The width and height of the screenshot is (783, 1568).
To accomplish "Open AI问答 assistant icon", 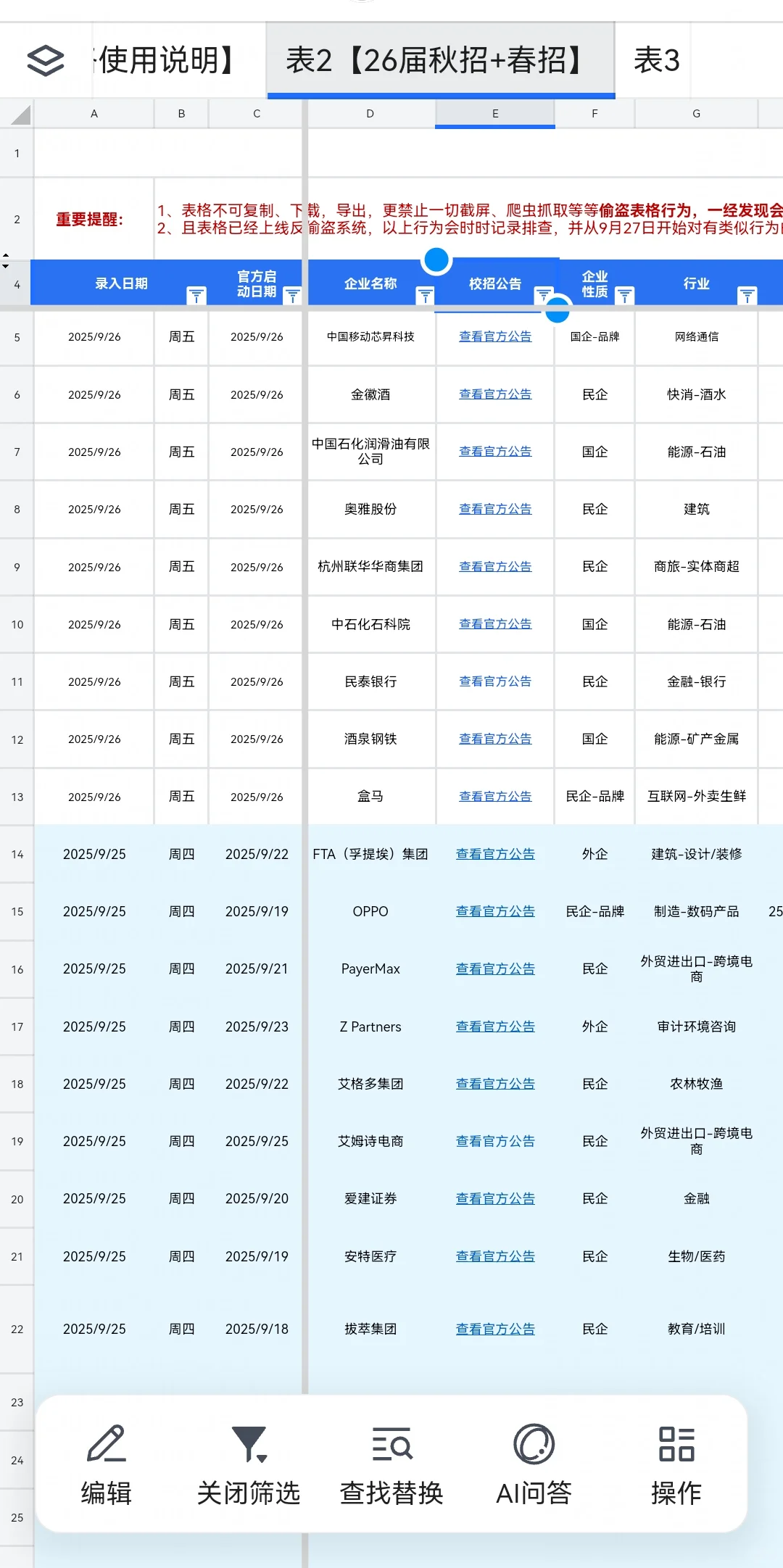I will (x=534, y=1443).
